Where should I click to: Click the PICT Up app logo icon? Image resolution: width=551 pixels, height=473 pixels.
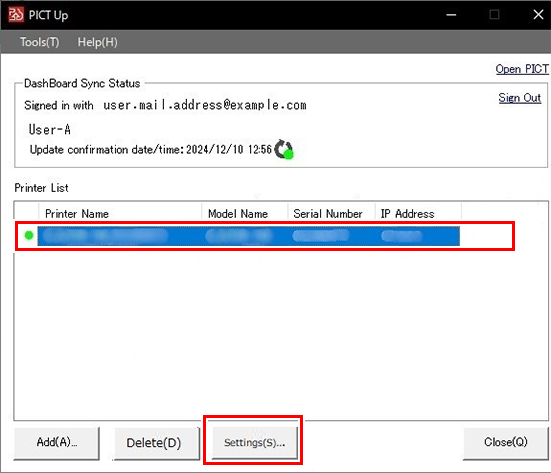click(16, 15)
